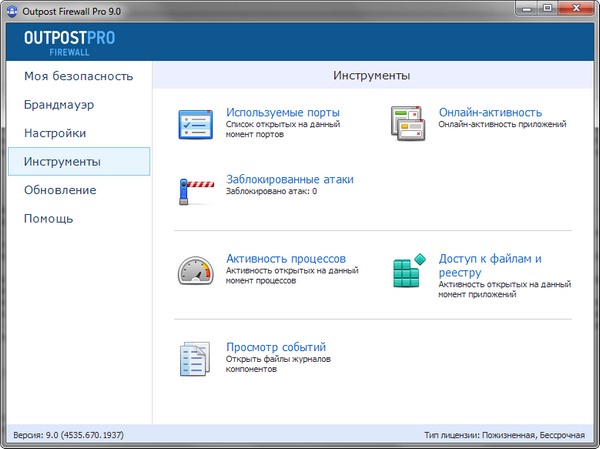Viewport: 600px width, 449px height.
Task: Open the Моя безопасность section
Action: (x=78, y=76)
